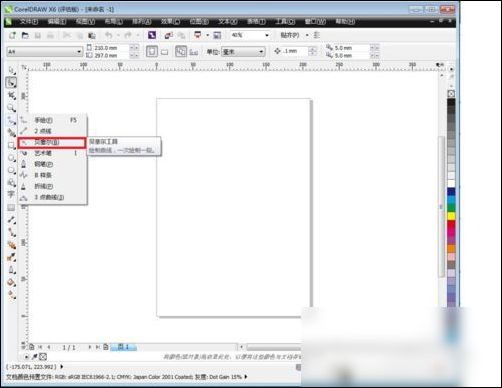Open the units (单位) dropdown
The image size is (502, 388).
coord(261,52)
